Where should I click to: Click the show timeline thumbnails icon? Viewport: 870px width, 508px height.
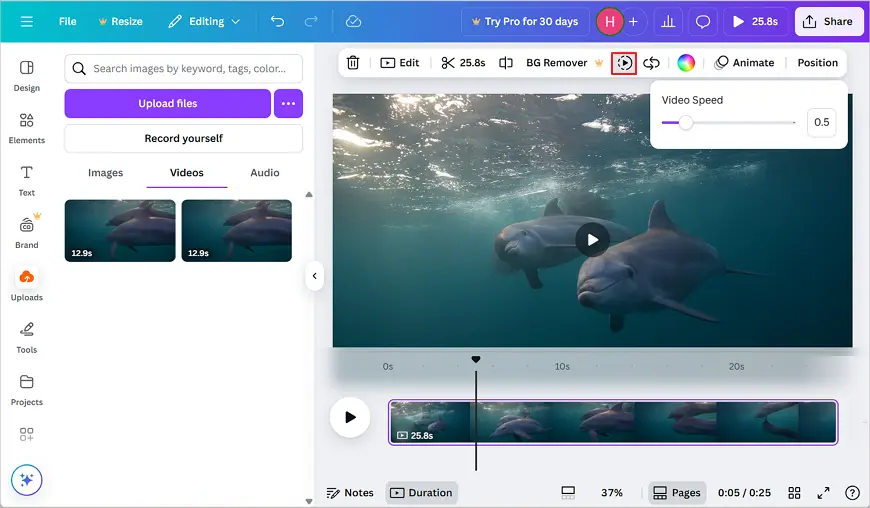(568, 492)
